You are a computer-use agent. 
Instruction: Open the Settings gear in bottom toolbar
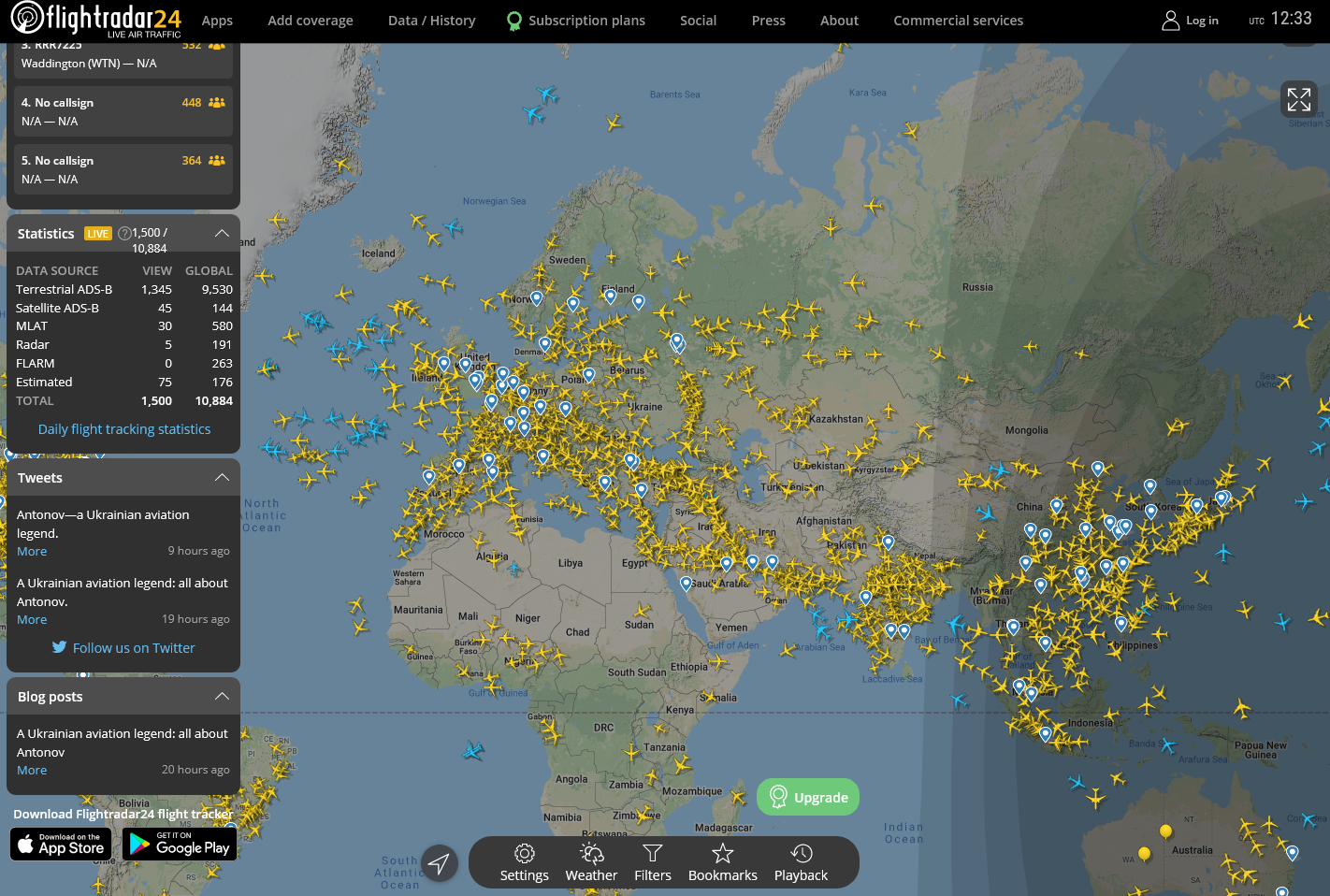click(524, 861)
